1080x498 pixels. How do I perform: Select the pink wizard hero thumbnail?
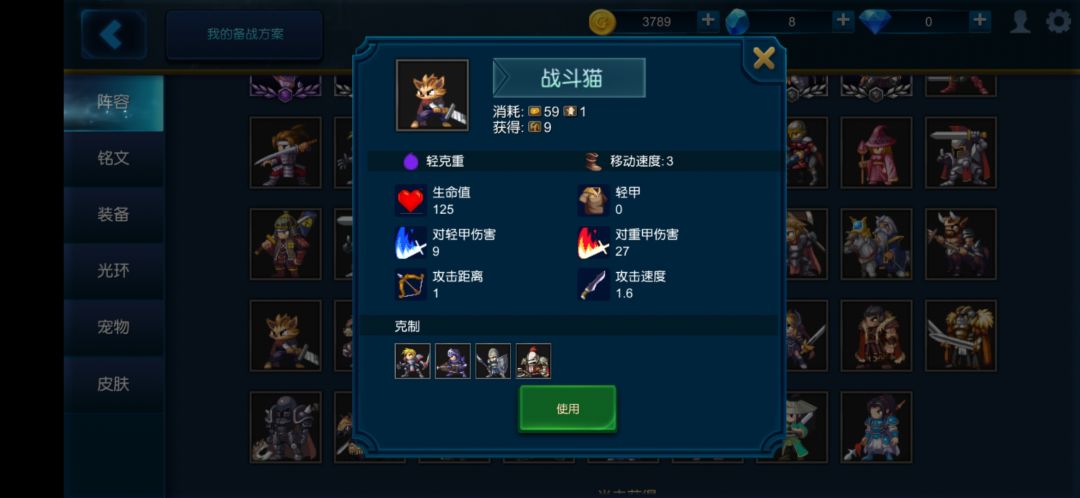876,152
